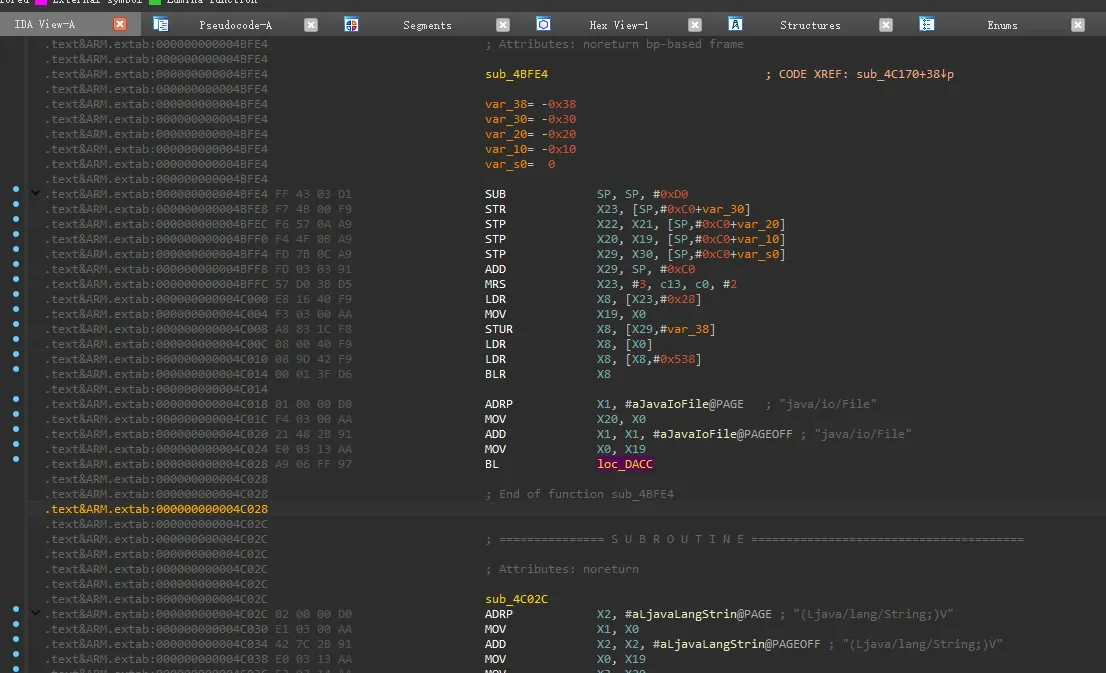Toggle breakpoint dot at ADRP line 4C018
The height and width of the screenshot is (673, 1106).
(16, 399)
